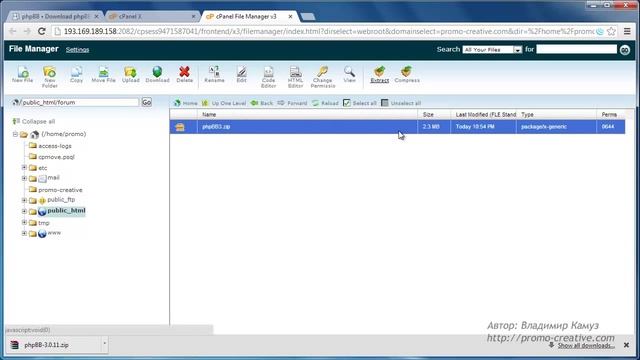Viewport: 640px width, 360px height.
Task: Open File Manager Settings link
Action: pos(78,50)
